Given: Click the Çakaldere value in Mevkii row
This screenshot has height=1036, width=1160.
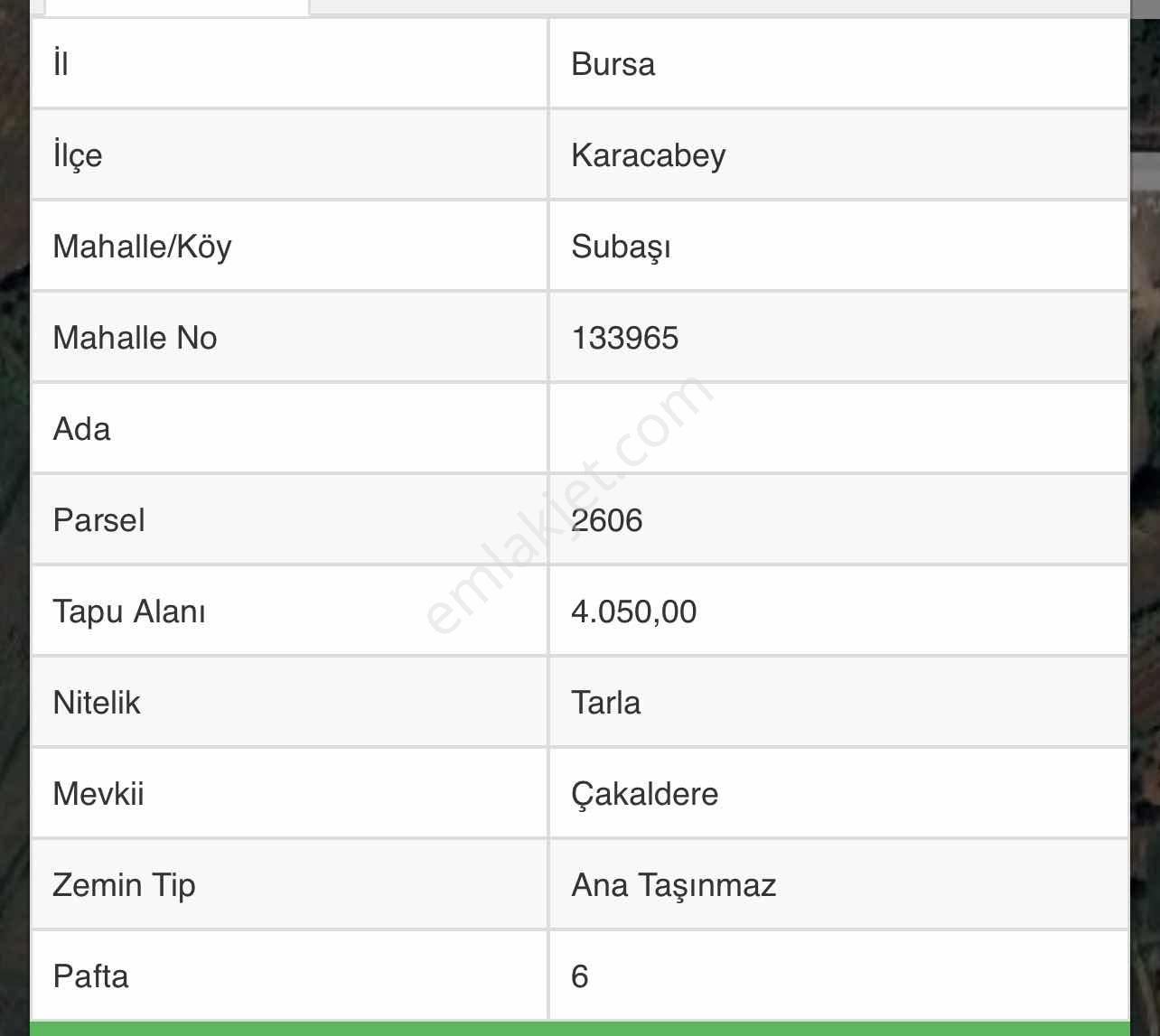Looking at the screenshot, I should pos(644,794).
